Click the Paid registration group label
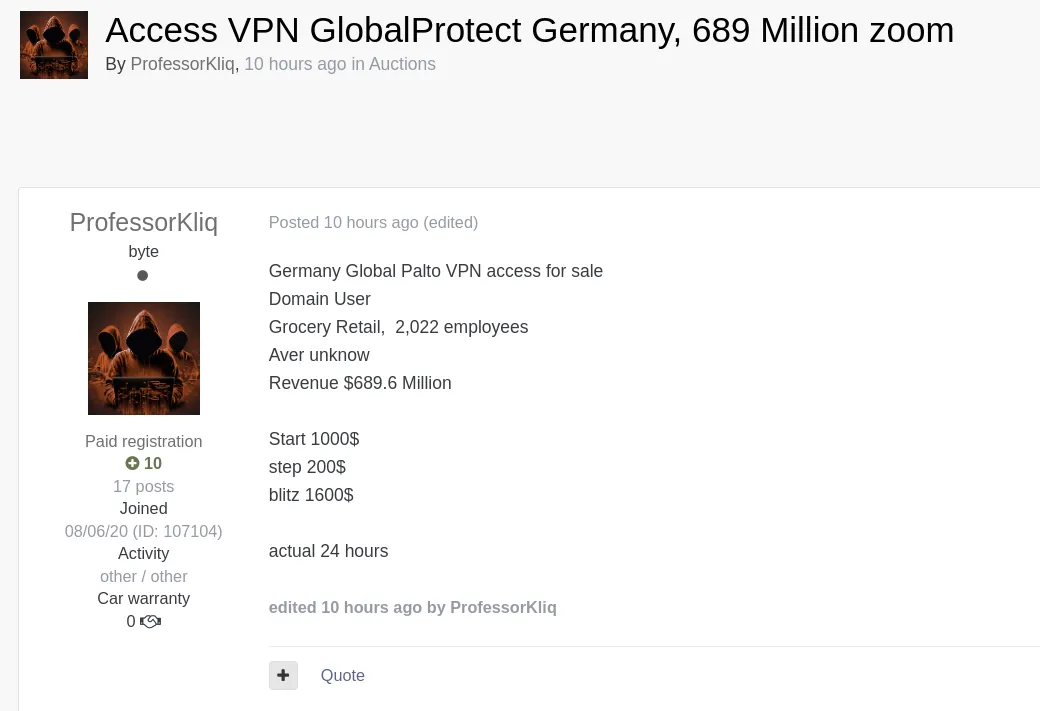This screenshot has width=1040, height=711. 143,441
